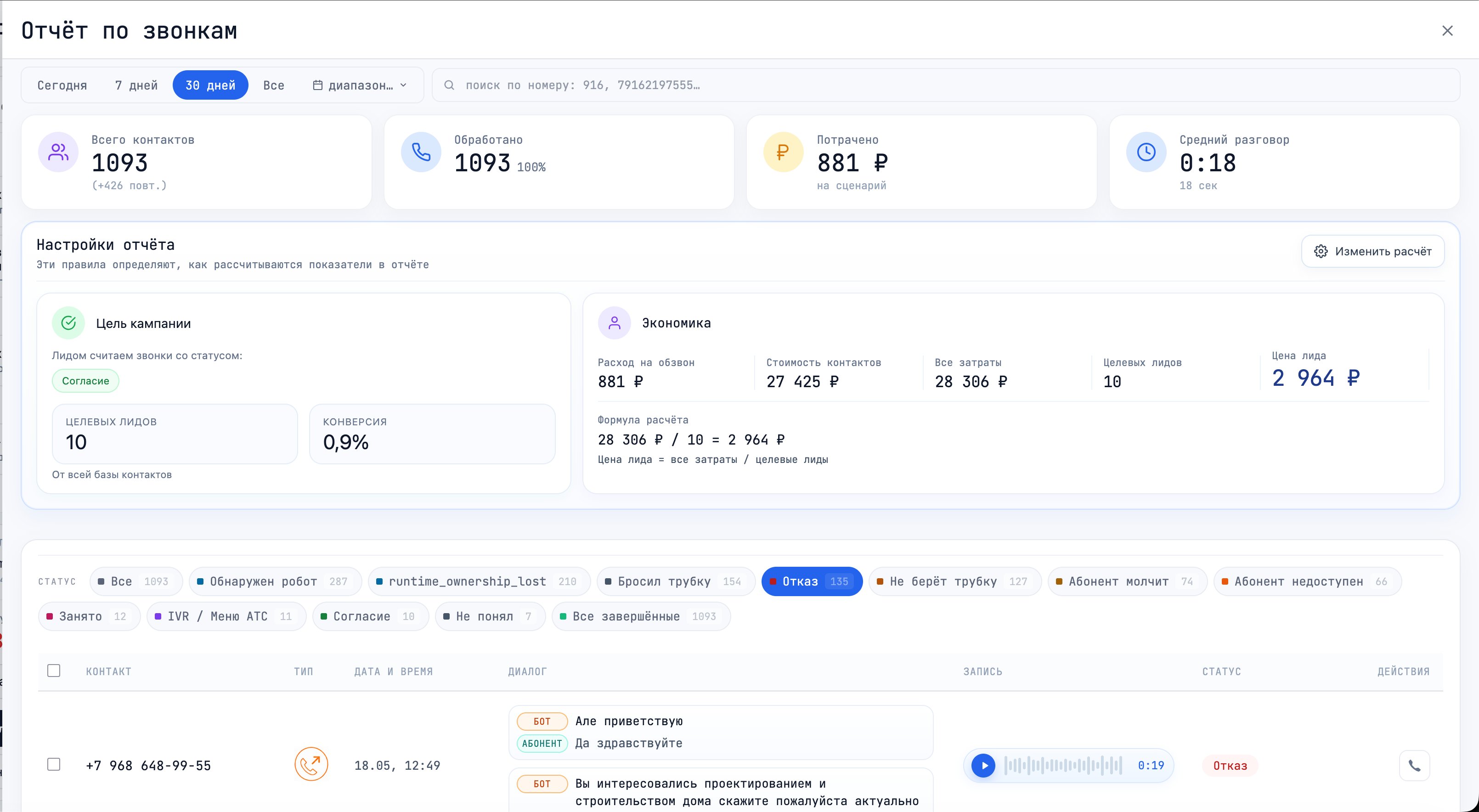Image resolution: width=1479 pixels, height=812 pixels.
Task: Click the 'ДЕЙСТВИЯ' column header
Action: click(x=1403, y=671)
